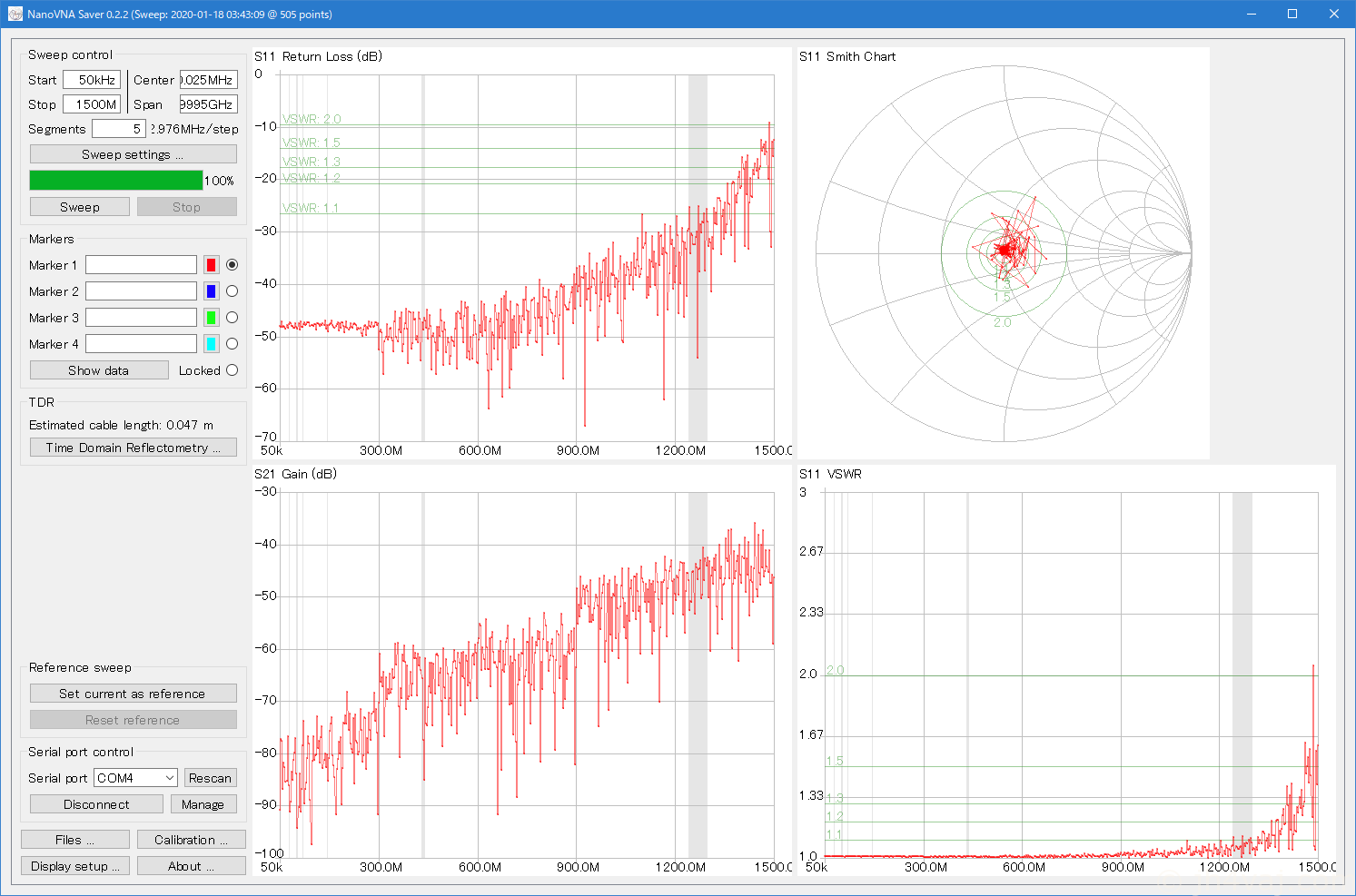Toggle the Locked radio button
Image resolution: width=1356 pixels, height=896 pixels.
coord(233,370)
